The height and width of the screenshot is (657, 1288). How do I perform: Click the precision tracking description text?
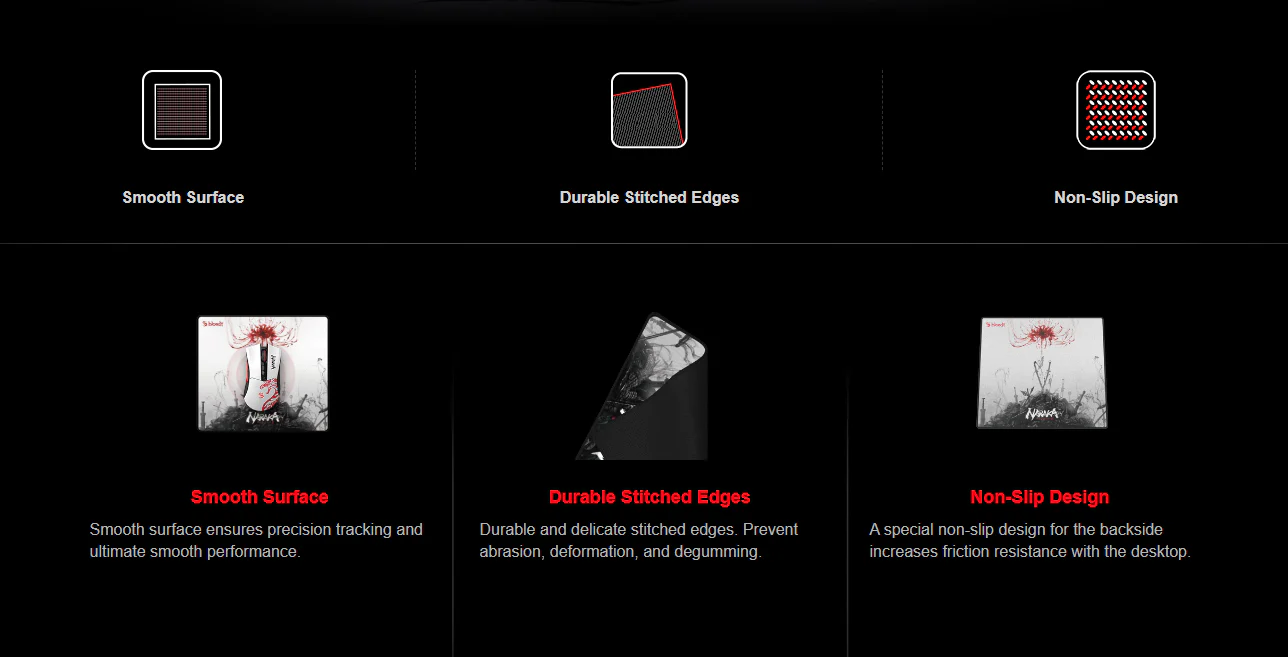[x=256, y=540]
